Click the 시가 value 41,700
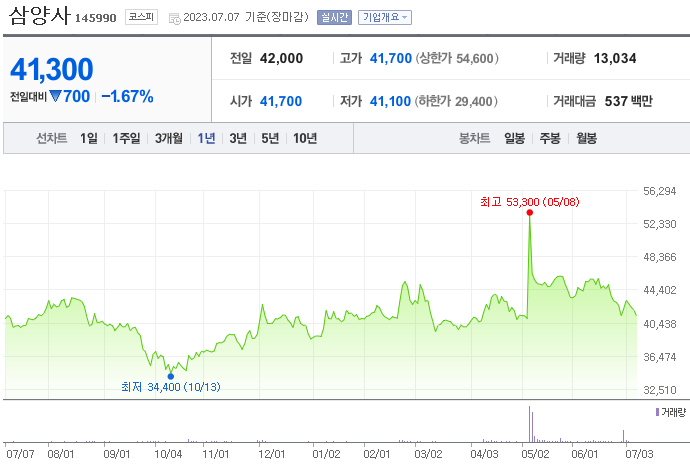 click(x=281, y=101)
